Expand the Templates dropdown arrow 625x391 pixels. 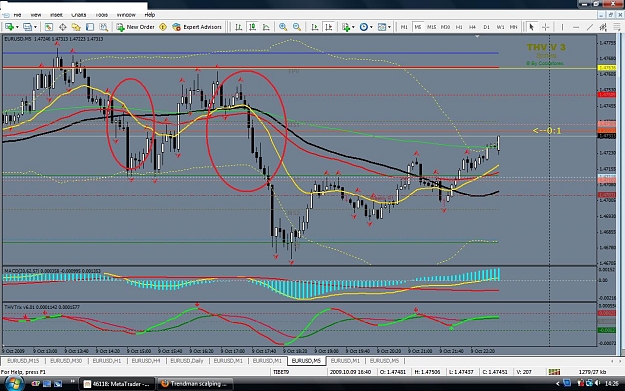[x=389, y=27]
